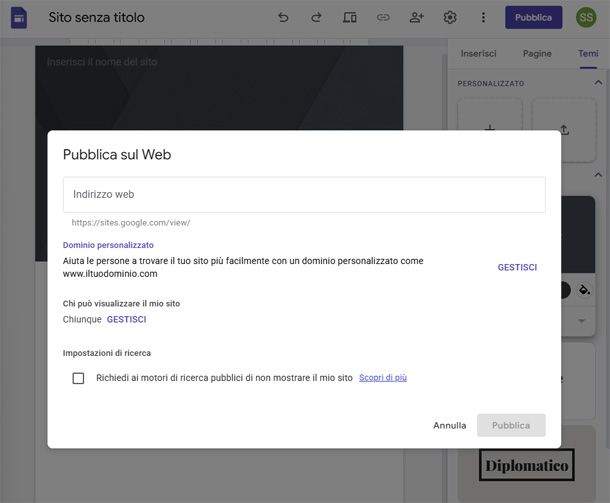Click the dialog's Pubblica button
The height and width of the screenshot is (503, 610).
511,425
